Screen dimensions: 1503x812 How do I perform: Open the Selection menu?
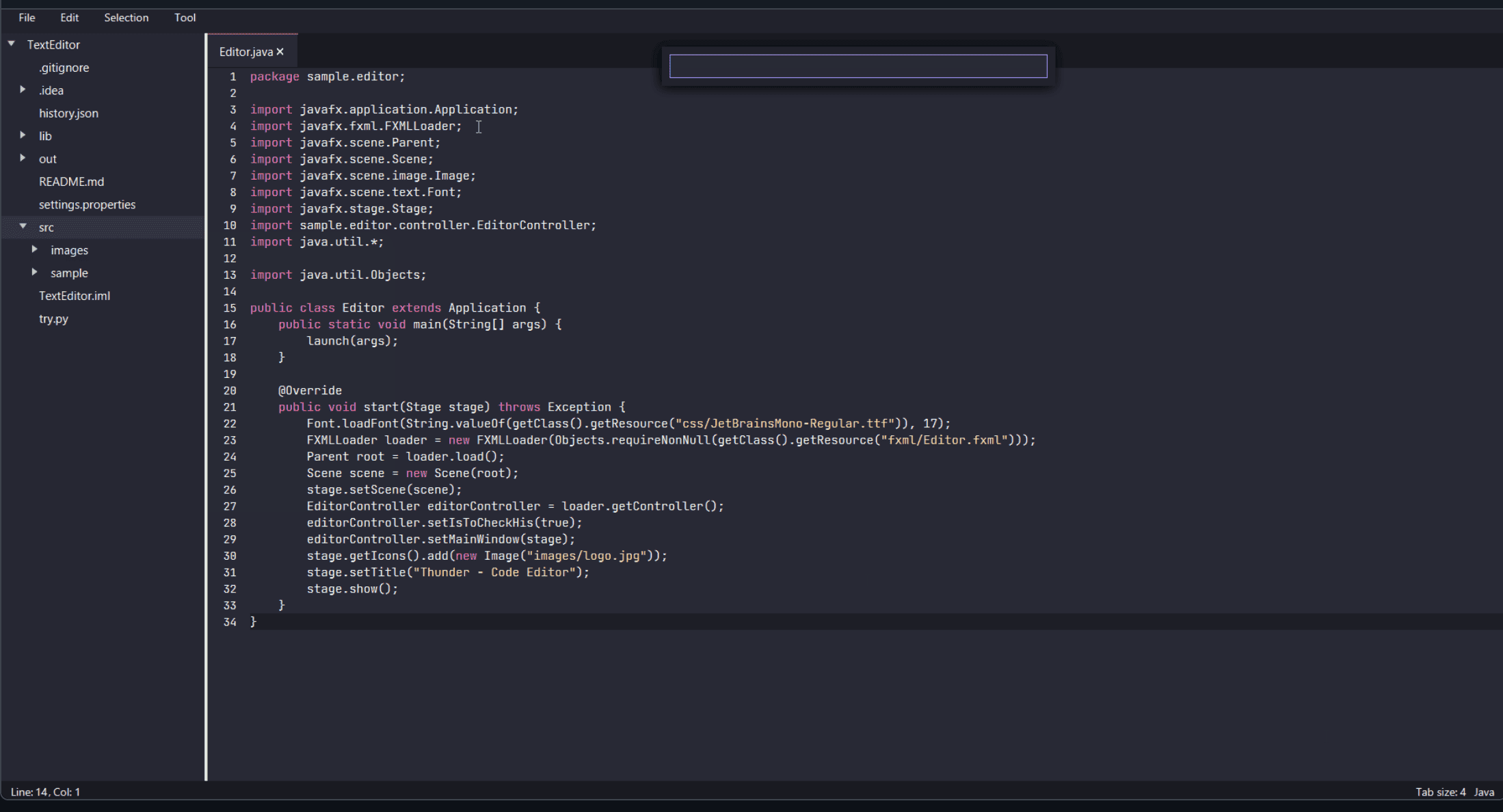pos(126,17)
